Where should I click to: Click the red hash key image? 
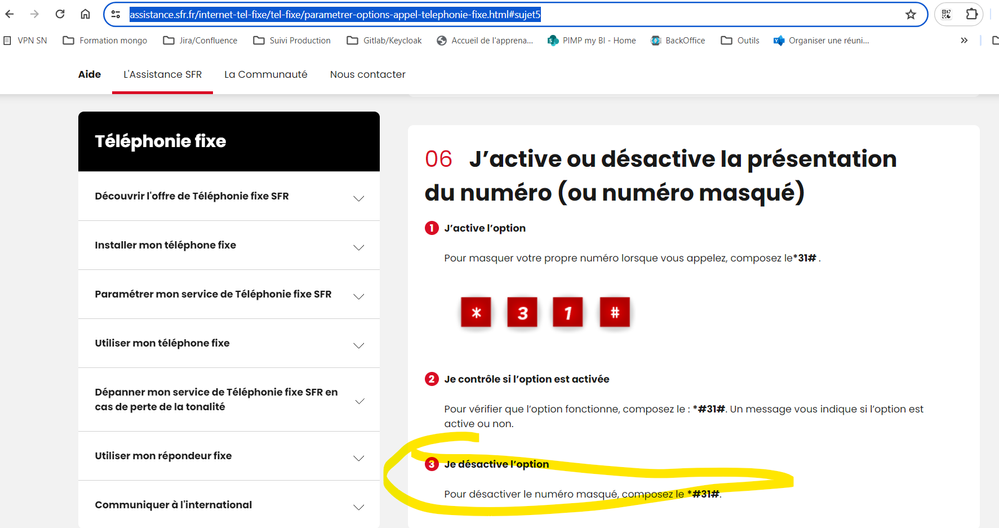[615, 313]
